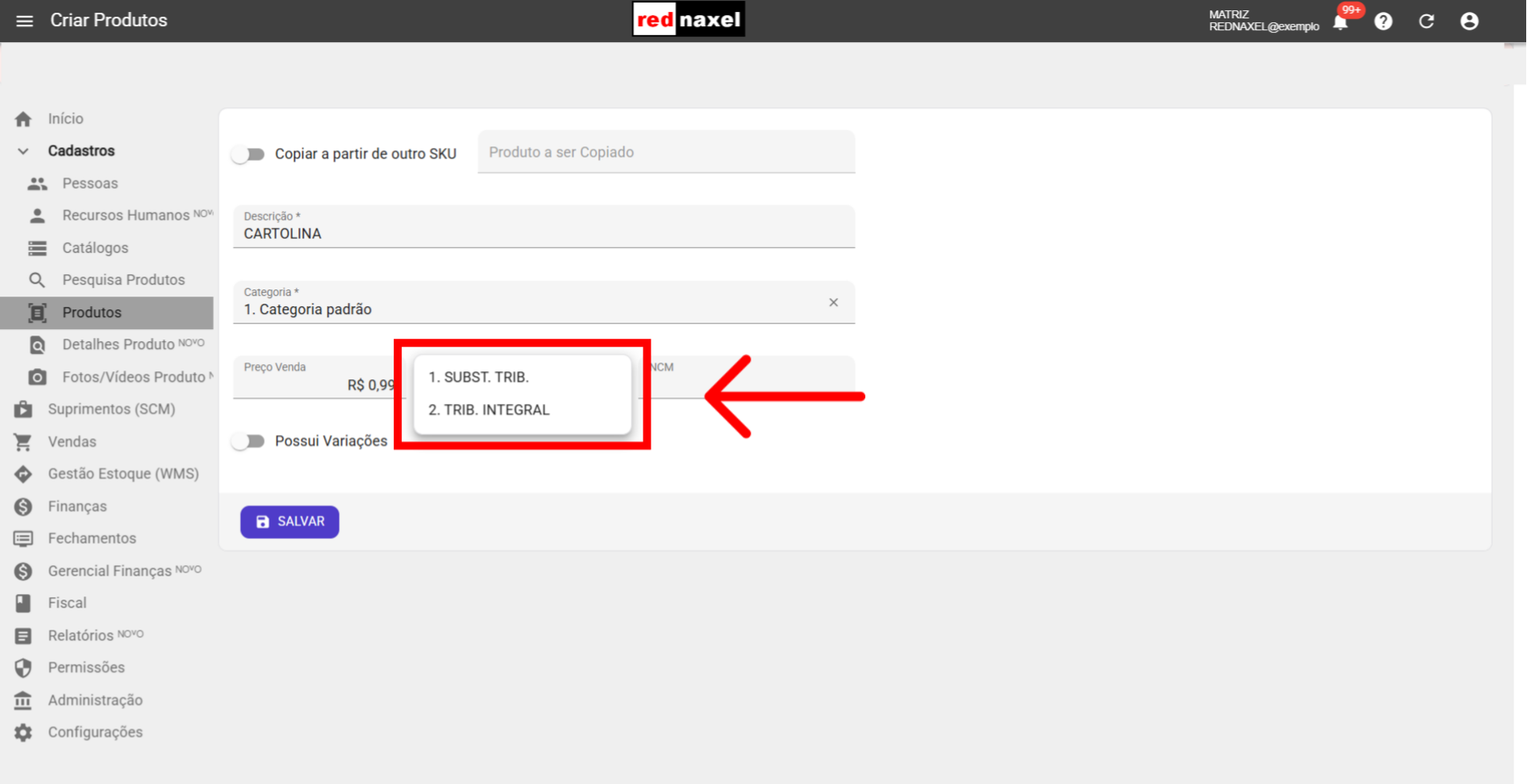The height and width of the screenshot is (784, 1527).
Task: Open Fechamentos in the sidebar
Action: [107, 538]
